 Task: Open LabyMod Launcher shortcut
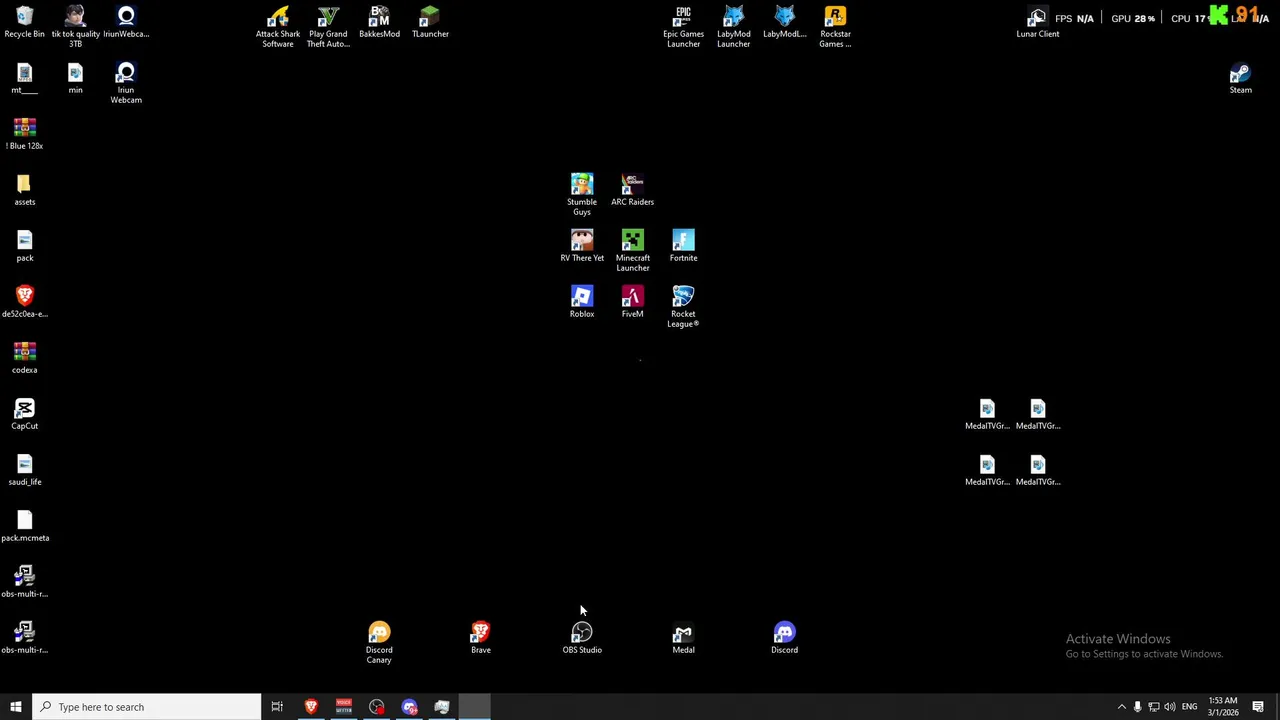coord(733,27)
